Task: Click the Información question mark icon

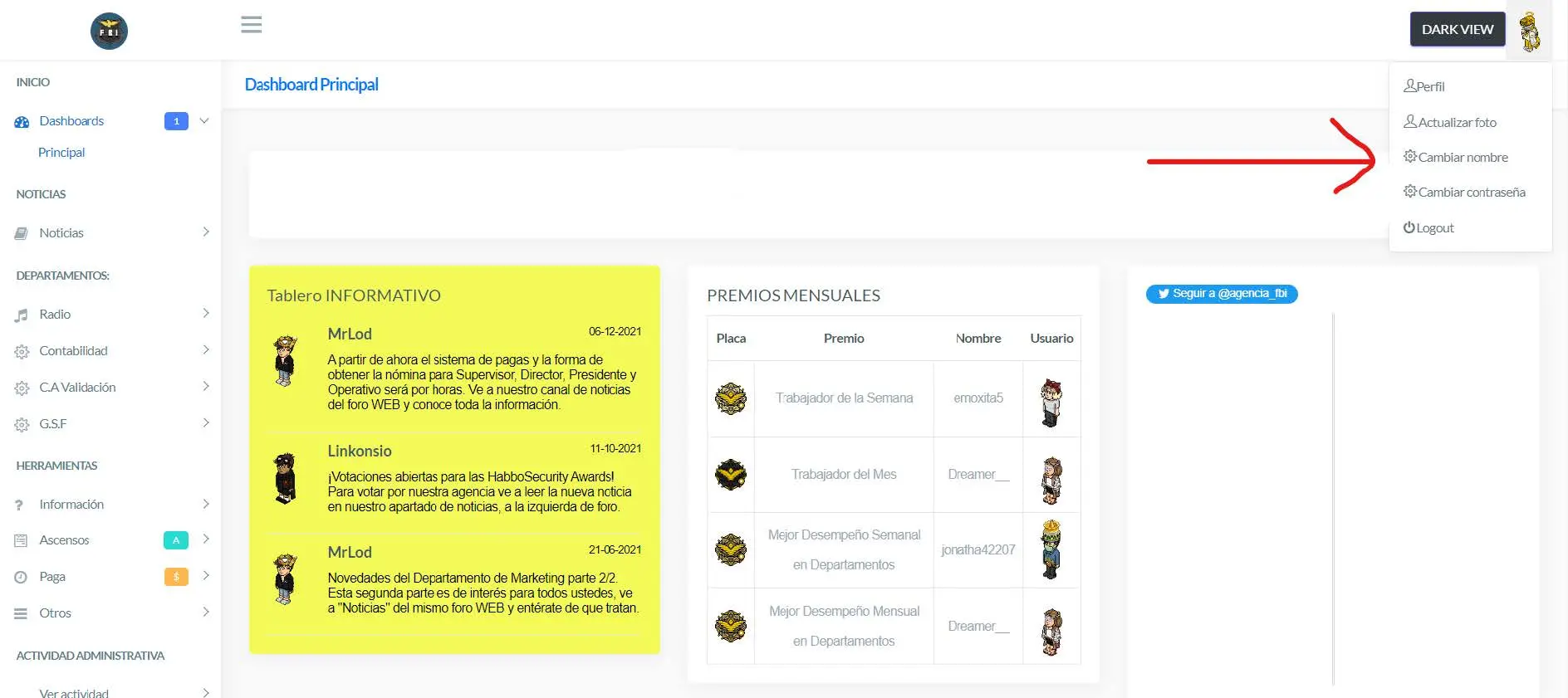Action: (x=20, y=505)
